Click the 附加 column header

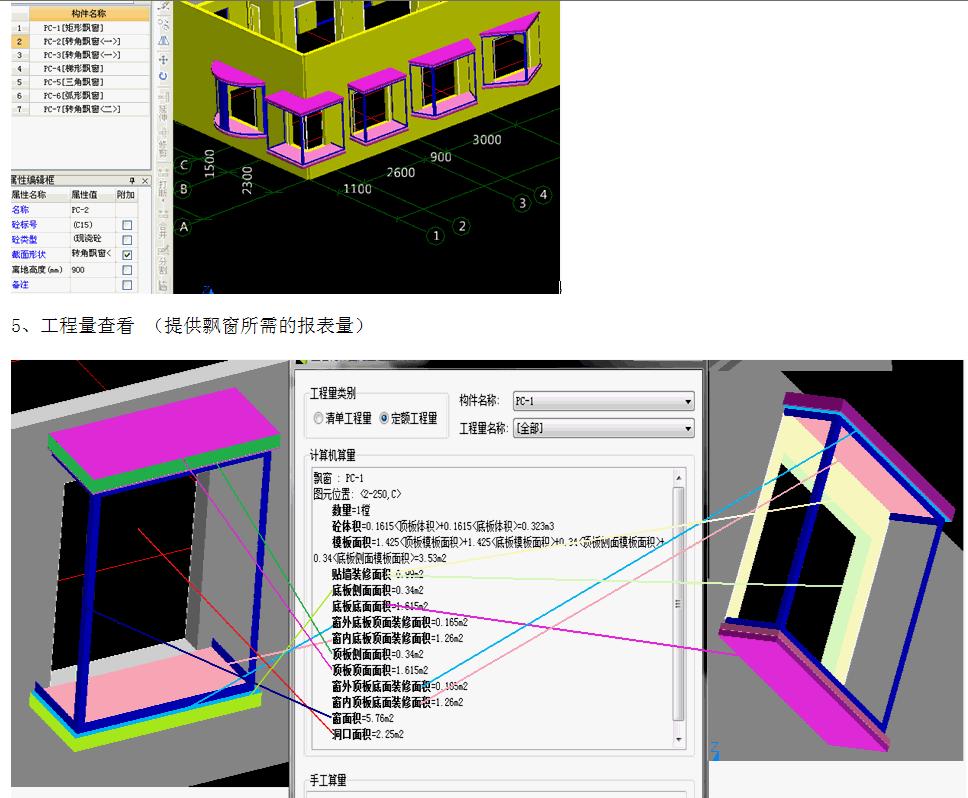126,195
